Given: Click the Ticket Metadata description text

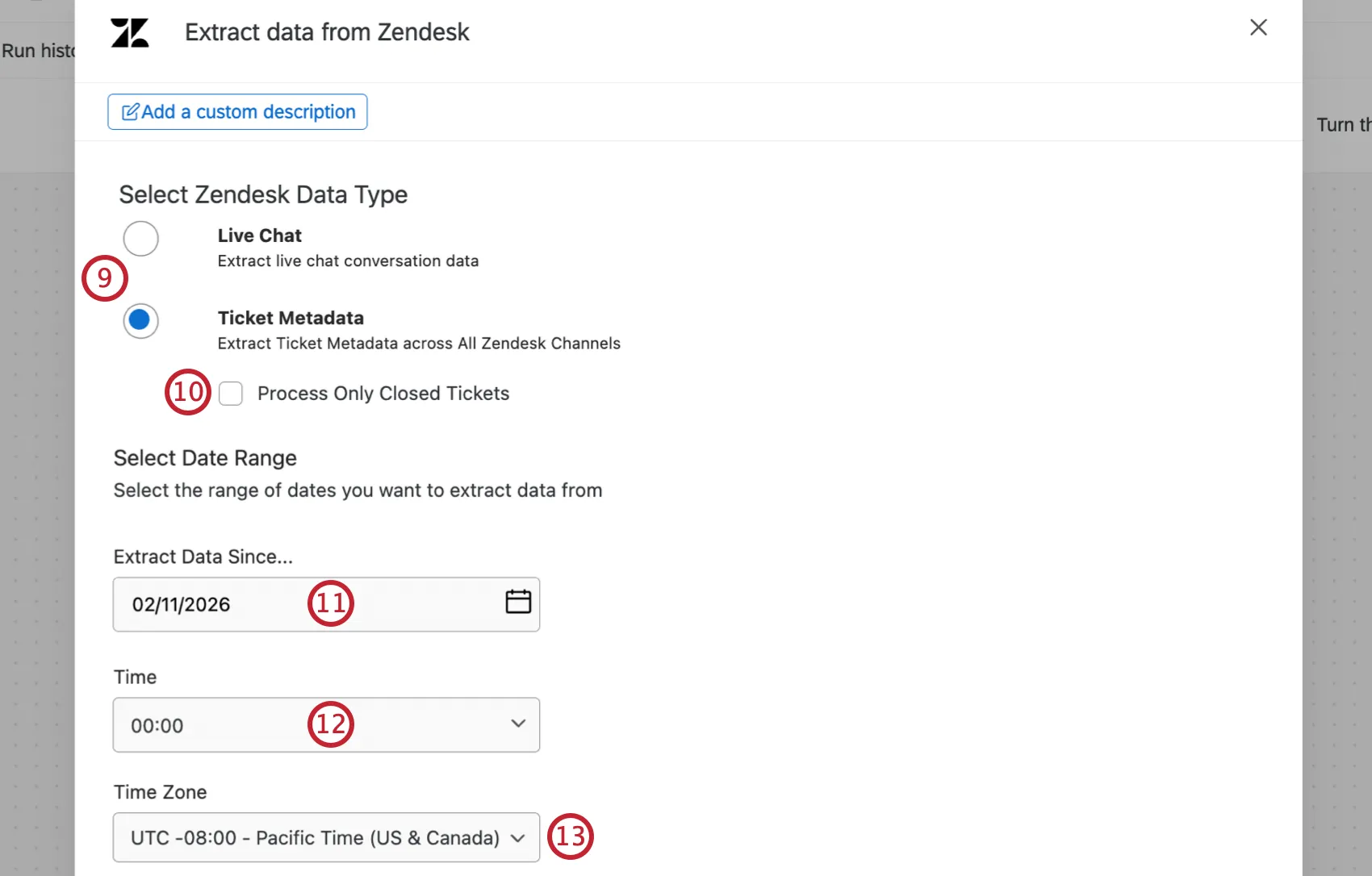Looking at the screenshot, I should (x=419, y=343).
